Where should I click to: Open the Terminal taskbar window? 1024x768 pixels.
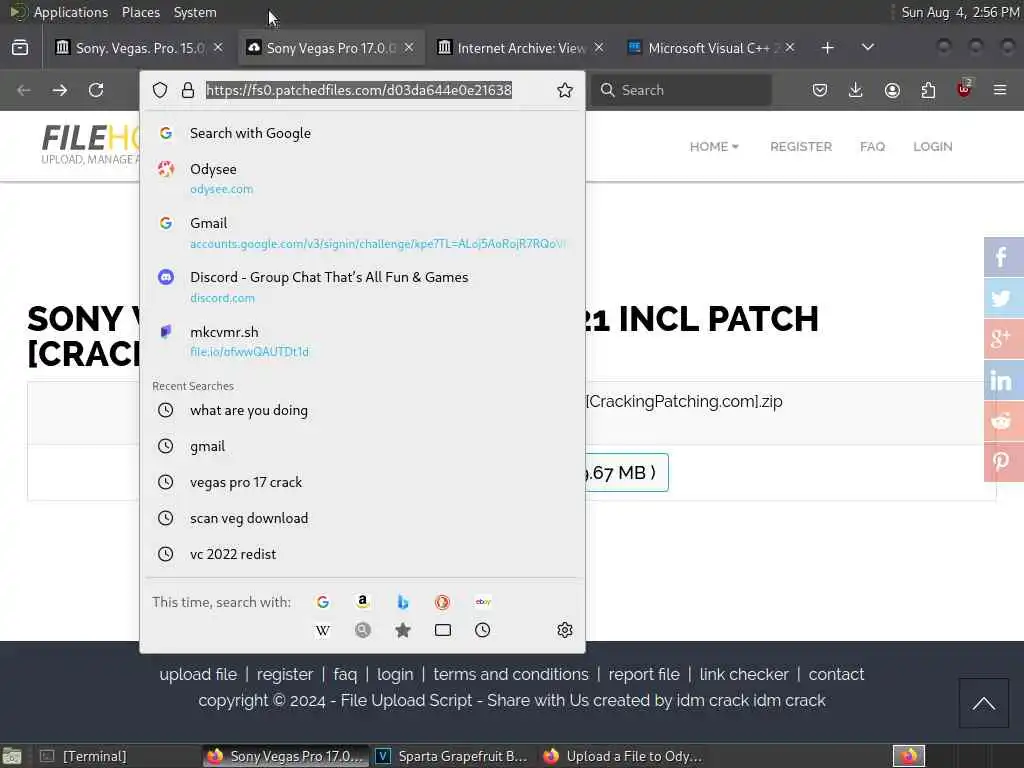[116, 756]
